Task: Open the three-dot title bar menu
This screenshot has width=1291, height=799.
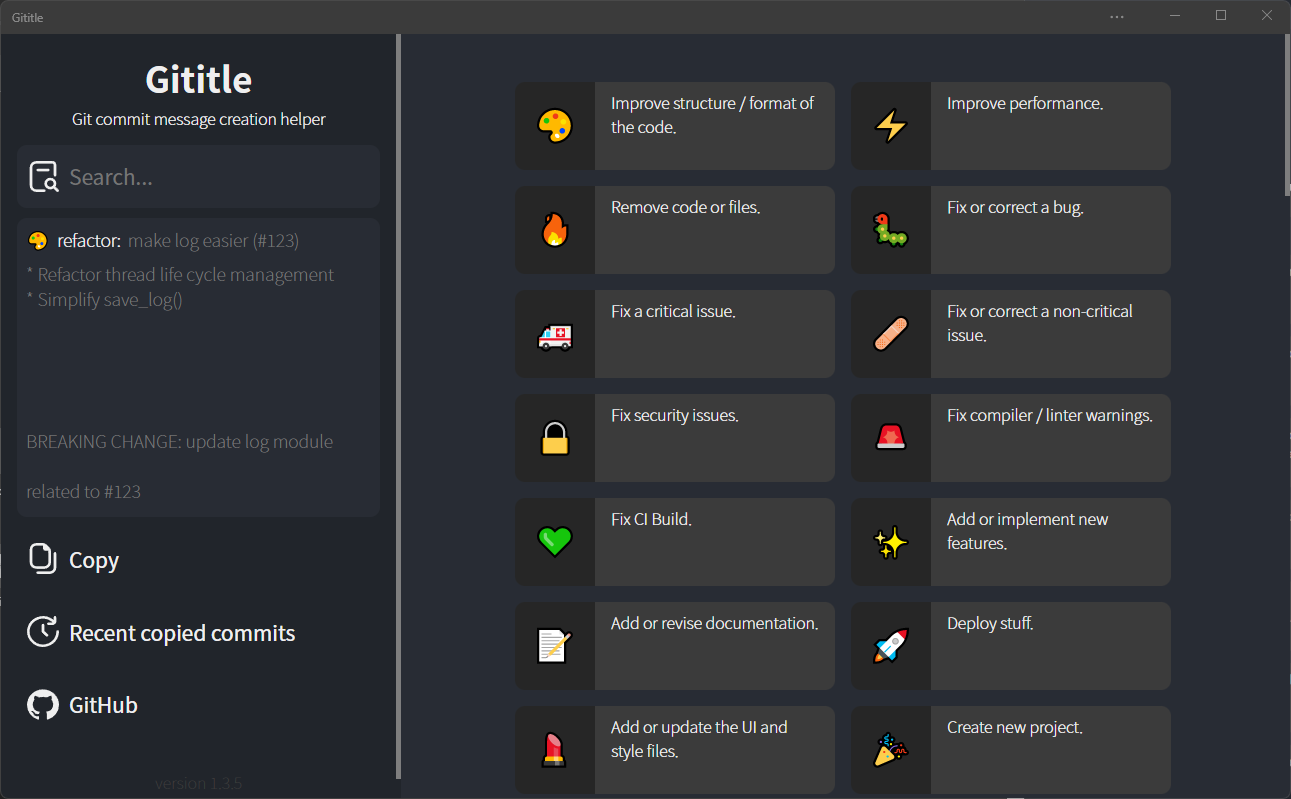Action: 1117,17
